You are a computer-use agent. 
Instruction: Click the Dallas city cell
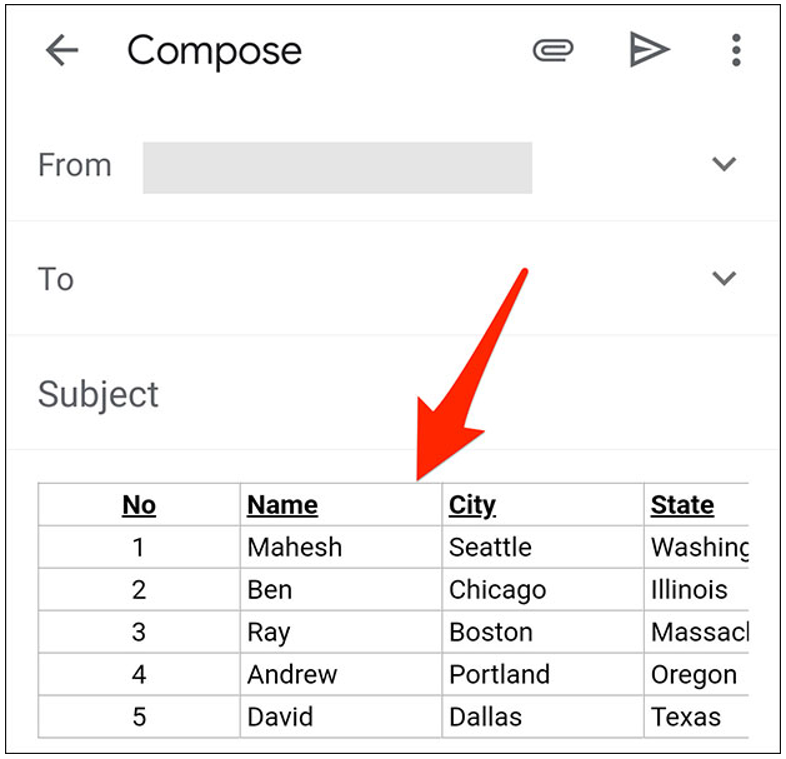click(485, 717)
